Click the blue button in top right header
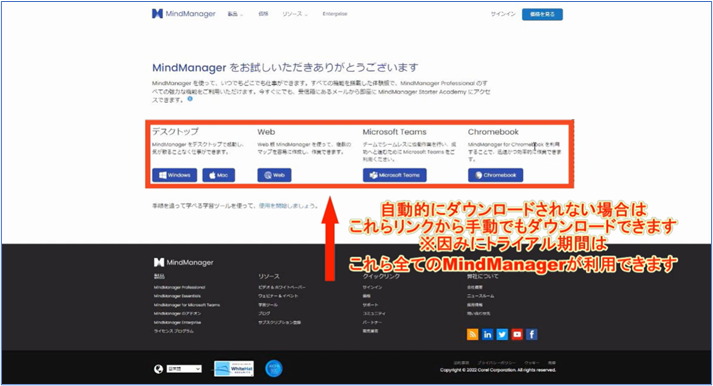The height and width of the screenshot is (386, 713). 542,14
